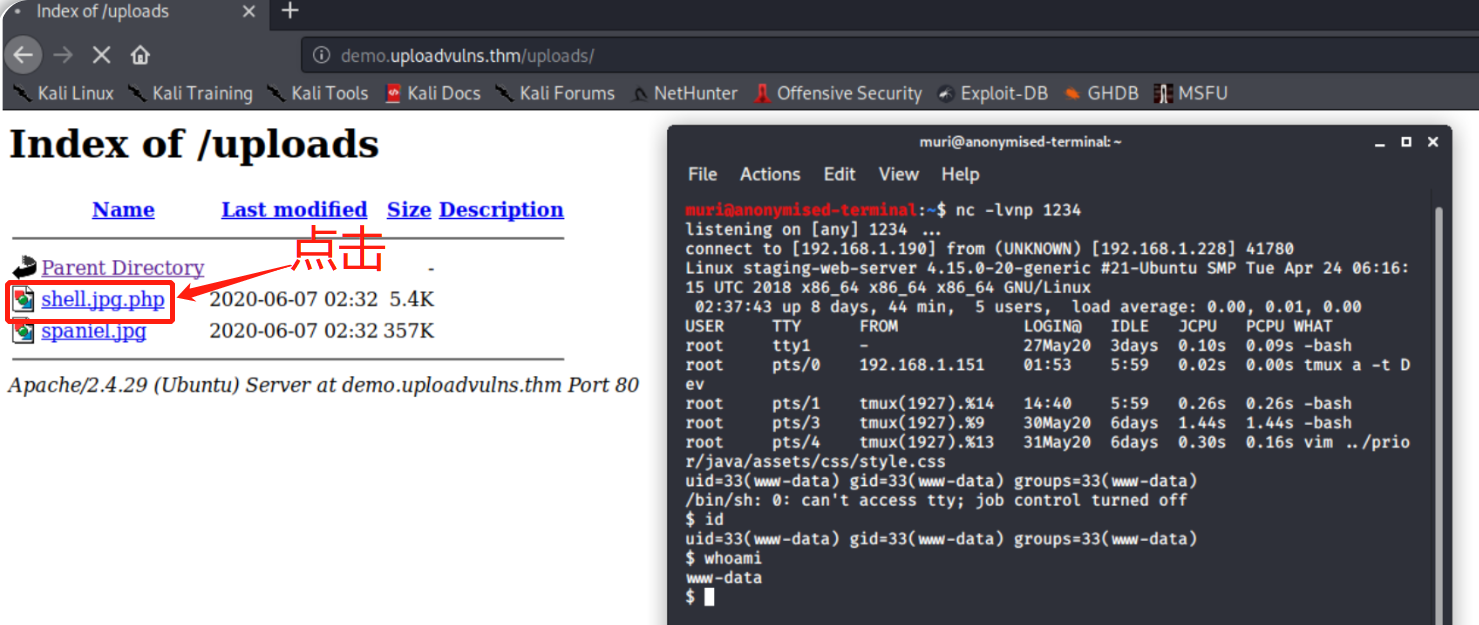Open Kali Linux bookmark
This screenshot has height=625, width=1479.
tap(63, 93)
